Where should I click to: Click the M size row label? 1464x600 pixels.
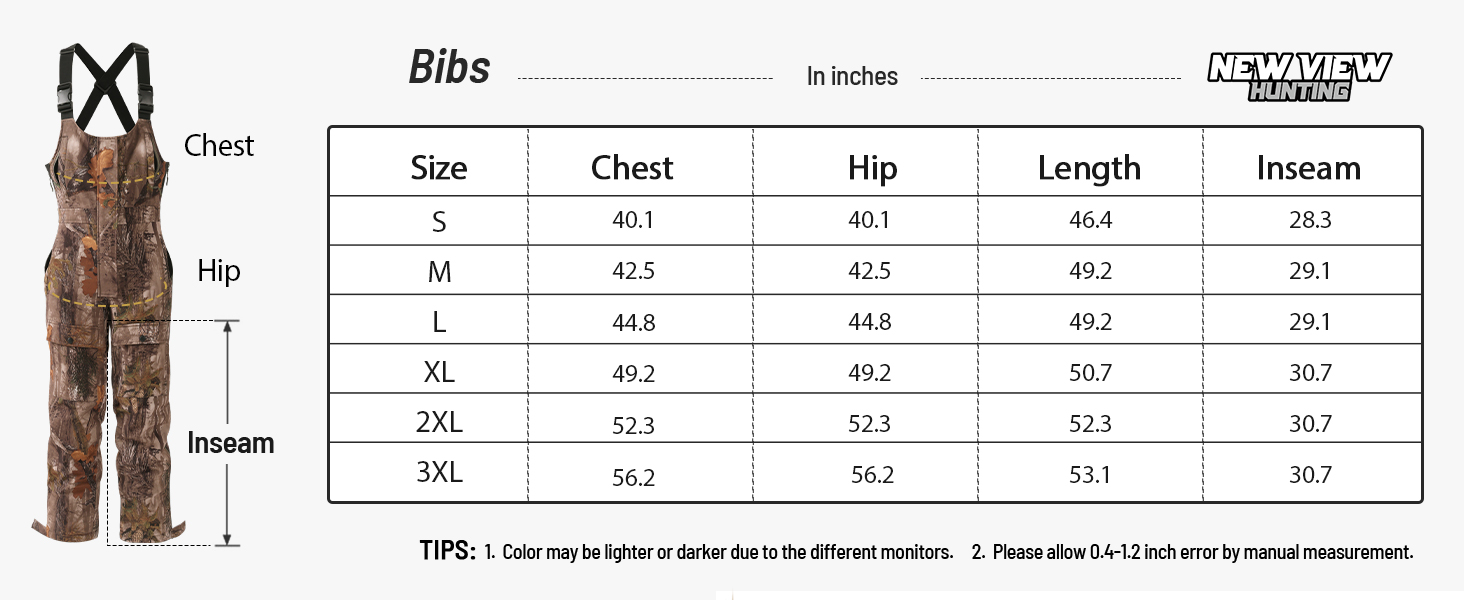pyautogui.click(x=439, y=271)
